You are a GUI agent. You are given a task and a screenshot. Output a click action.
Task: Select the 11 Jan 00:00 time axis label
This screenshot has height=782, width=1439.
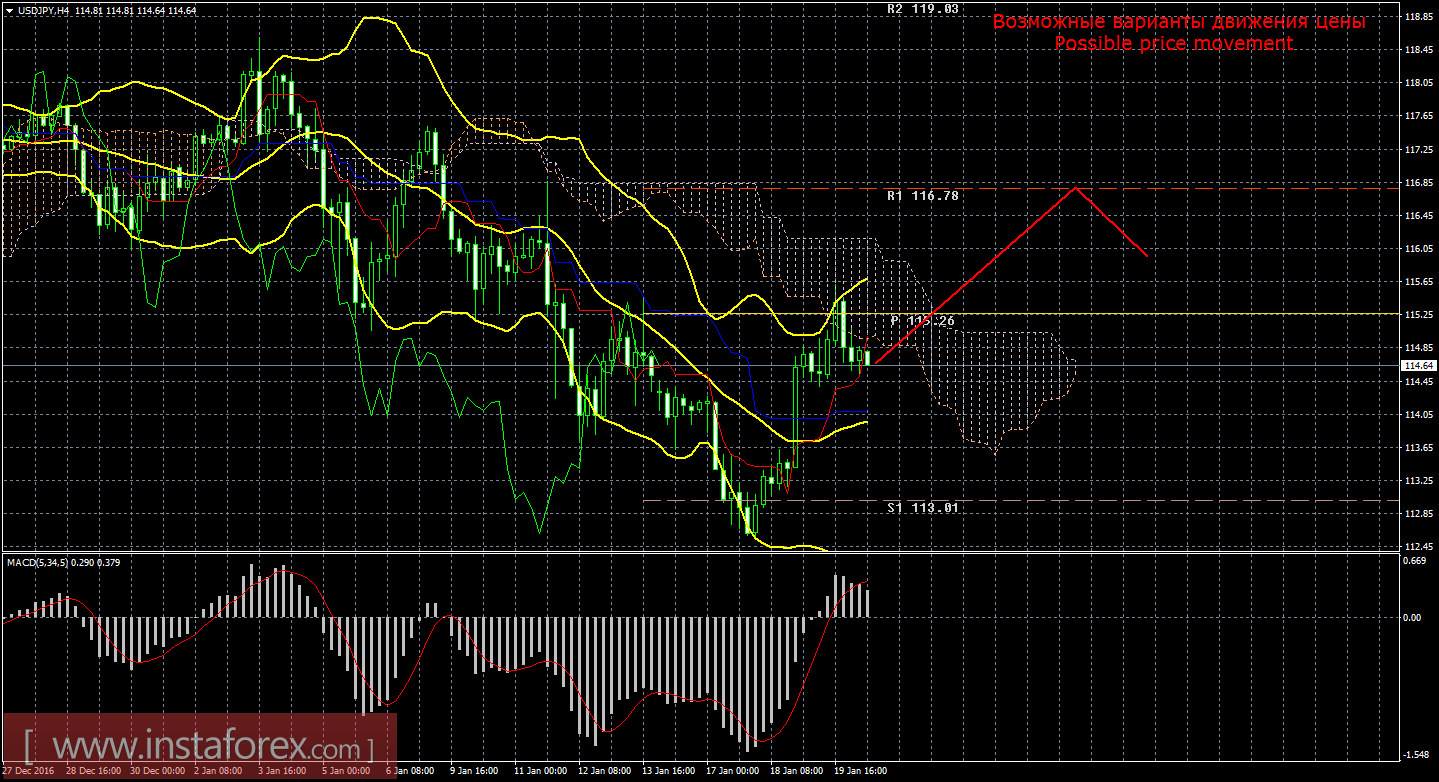(x=540, y=771)
